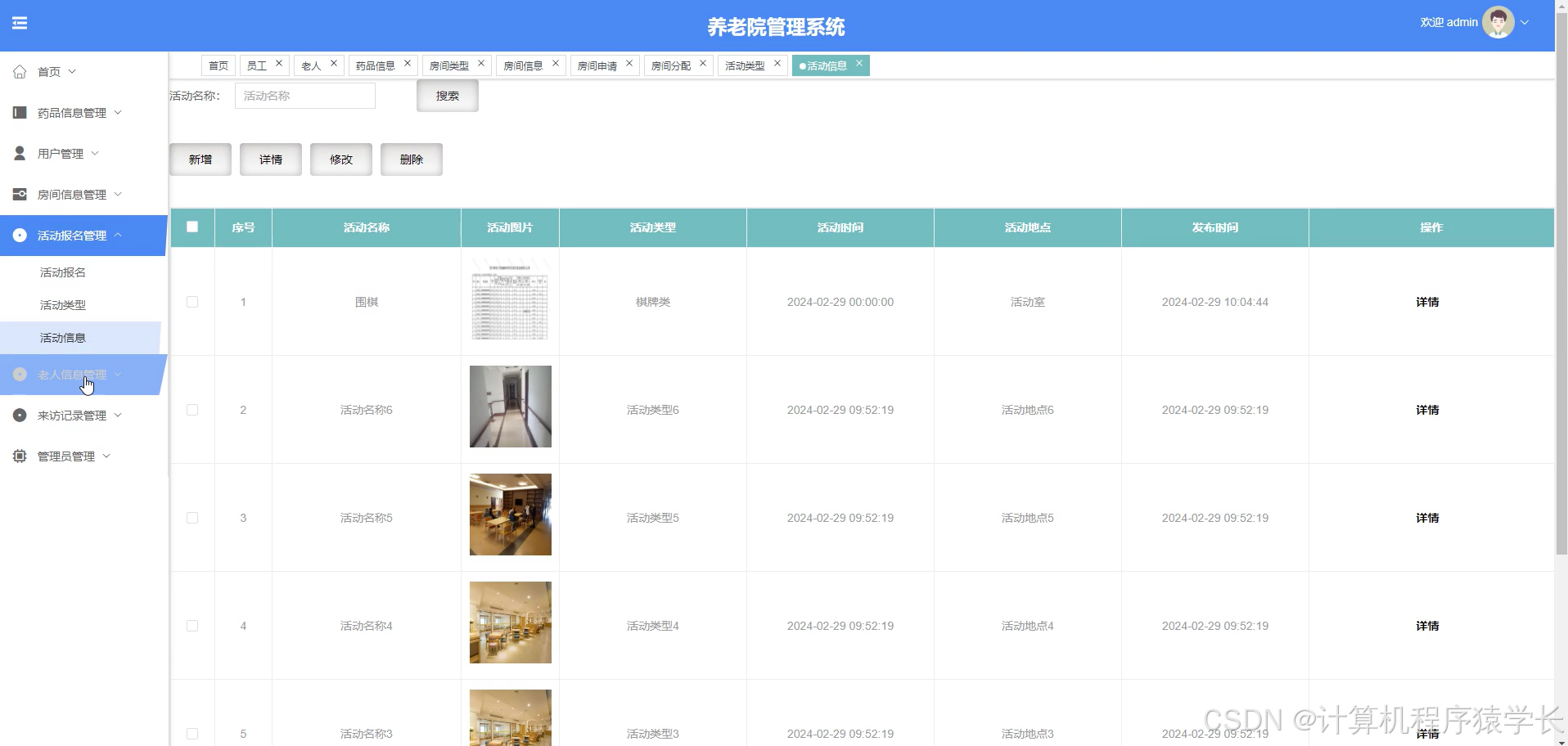
Task: Switch to the 房间申请 tab
Action: [x=597, y=65]
